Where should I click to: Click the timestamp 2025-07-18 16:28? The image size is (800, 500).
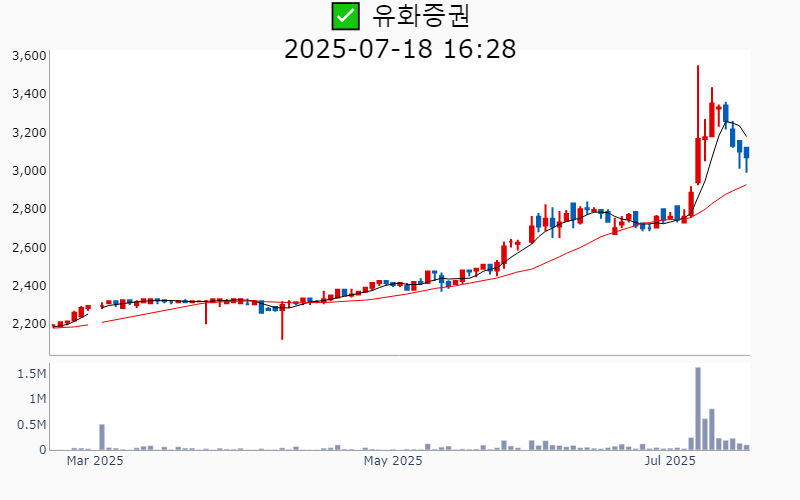(x=400, y=49)
